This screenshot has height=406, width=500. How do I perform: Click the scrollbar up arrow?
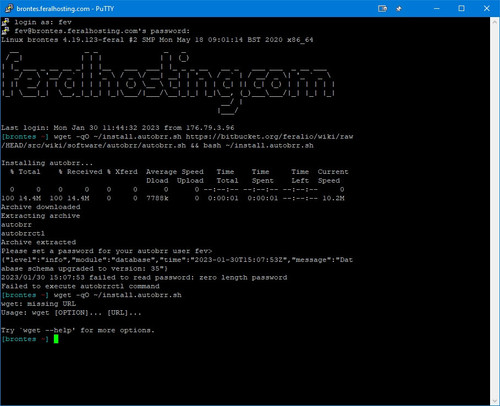click(494, 21)
